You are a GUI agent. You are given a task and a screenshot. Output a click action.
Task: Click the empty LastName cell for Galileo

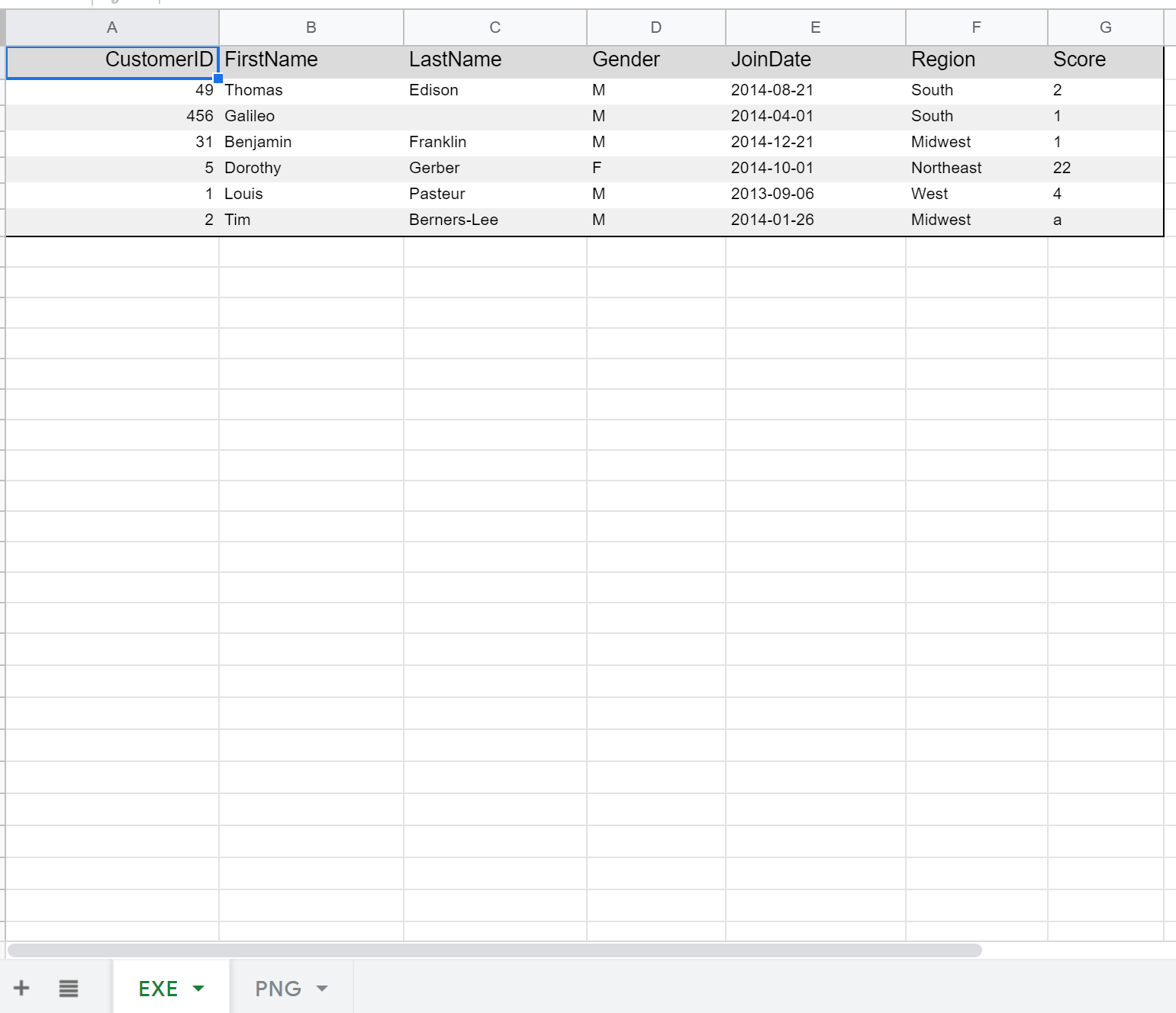pos(495,116)
